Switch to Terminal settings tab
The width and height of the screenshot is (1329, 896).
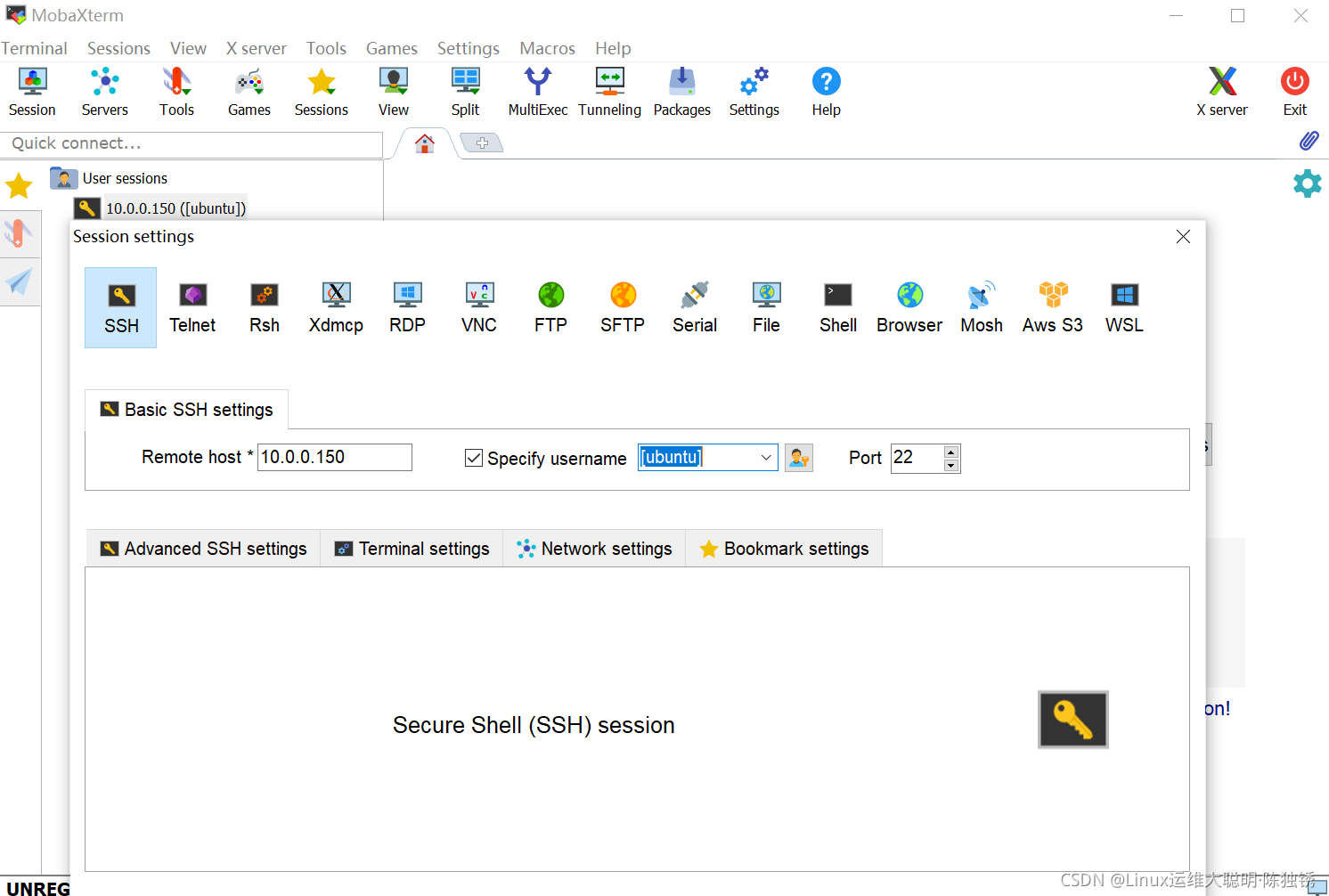tap(412, 549)
